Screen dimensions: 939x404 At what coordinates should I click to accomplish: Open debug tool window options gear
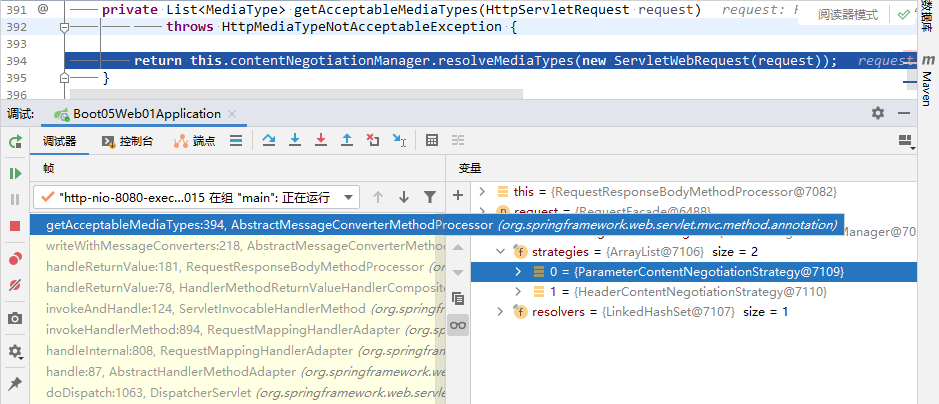(x=878, y=113)
